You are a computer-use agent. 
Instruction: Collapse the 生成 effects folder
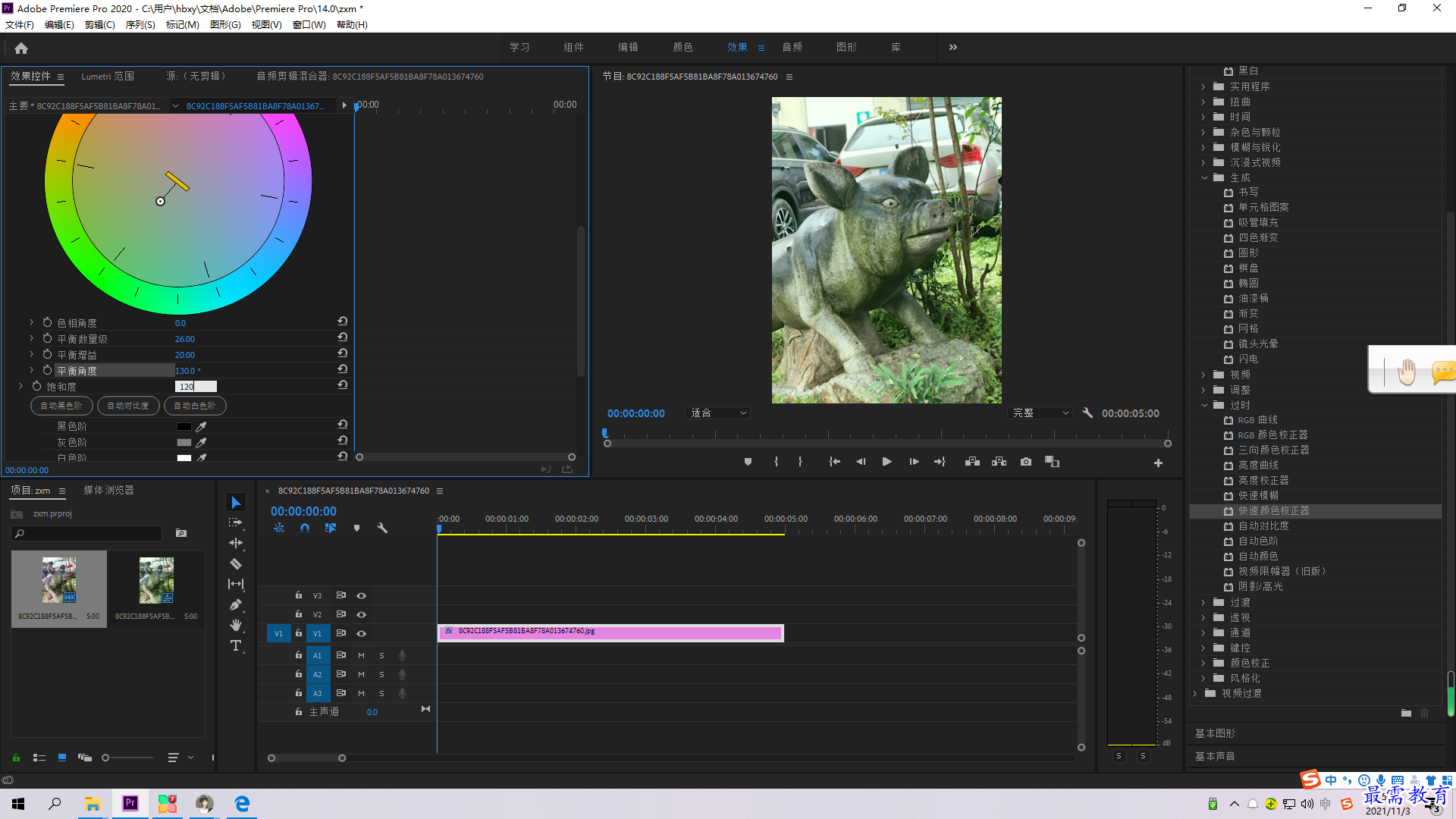tap(1203, 178)
